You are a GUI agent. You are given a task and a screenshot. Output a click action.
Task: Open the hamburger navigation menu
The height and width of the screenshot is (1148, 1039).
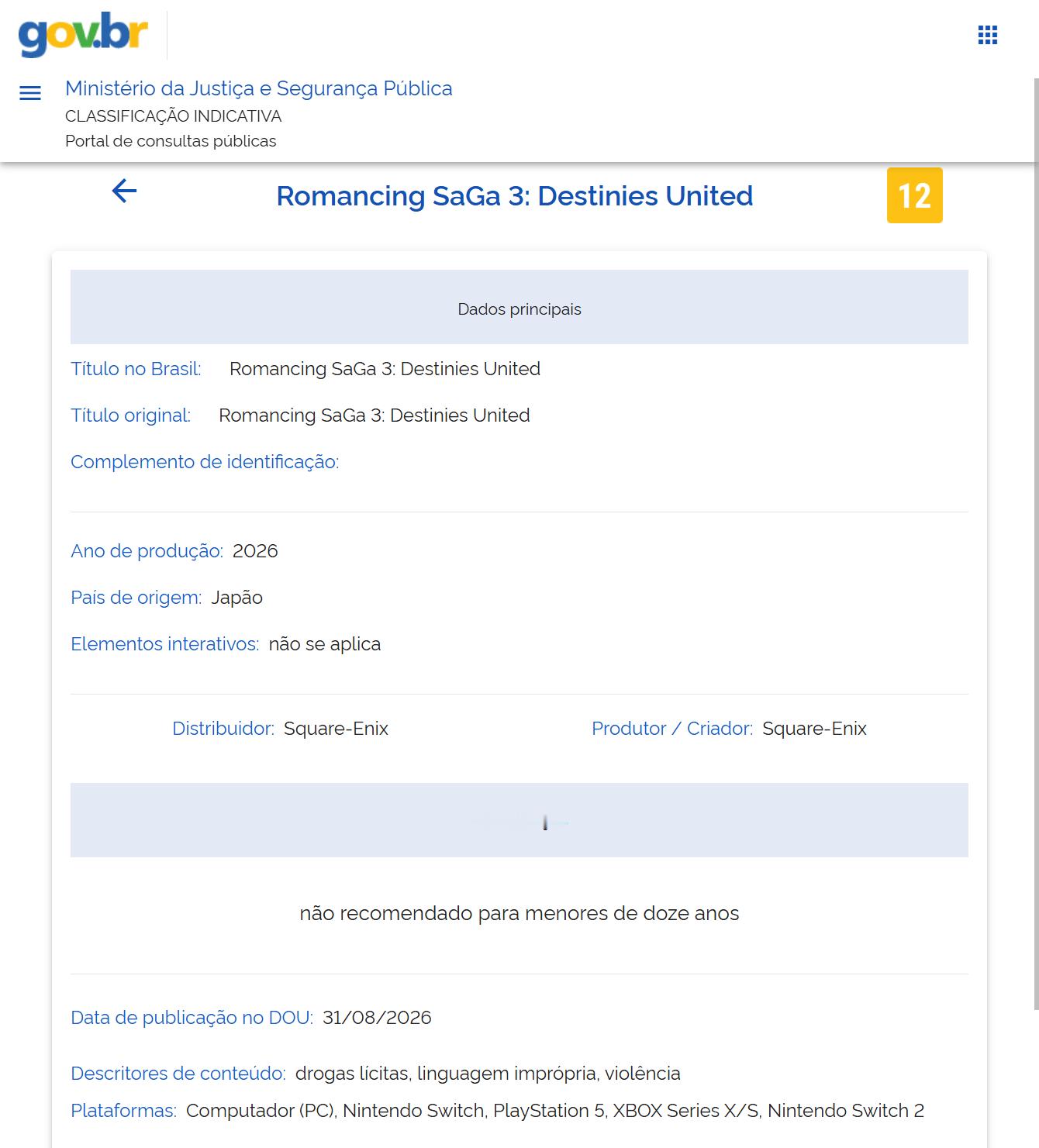[x=30, y=93]
